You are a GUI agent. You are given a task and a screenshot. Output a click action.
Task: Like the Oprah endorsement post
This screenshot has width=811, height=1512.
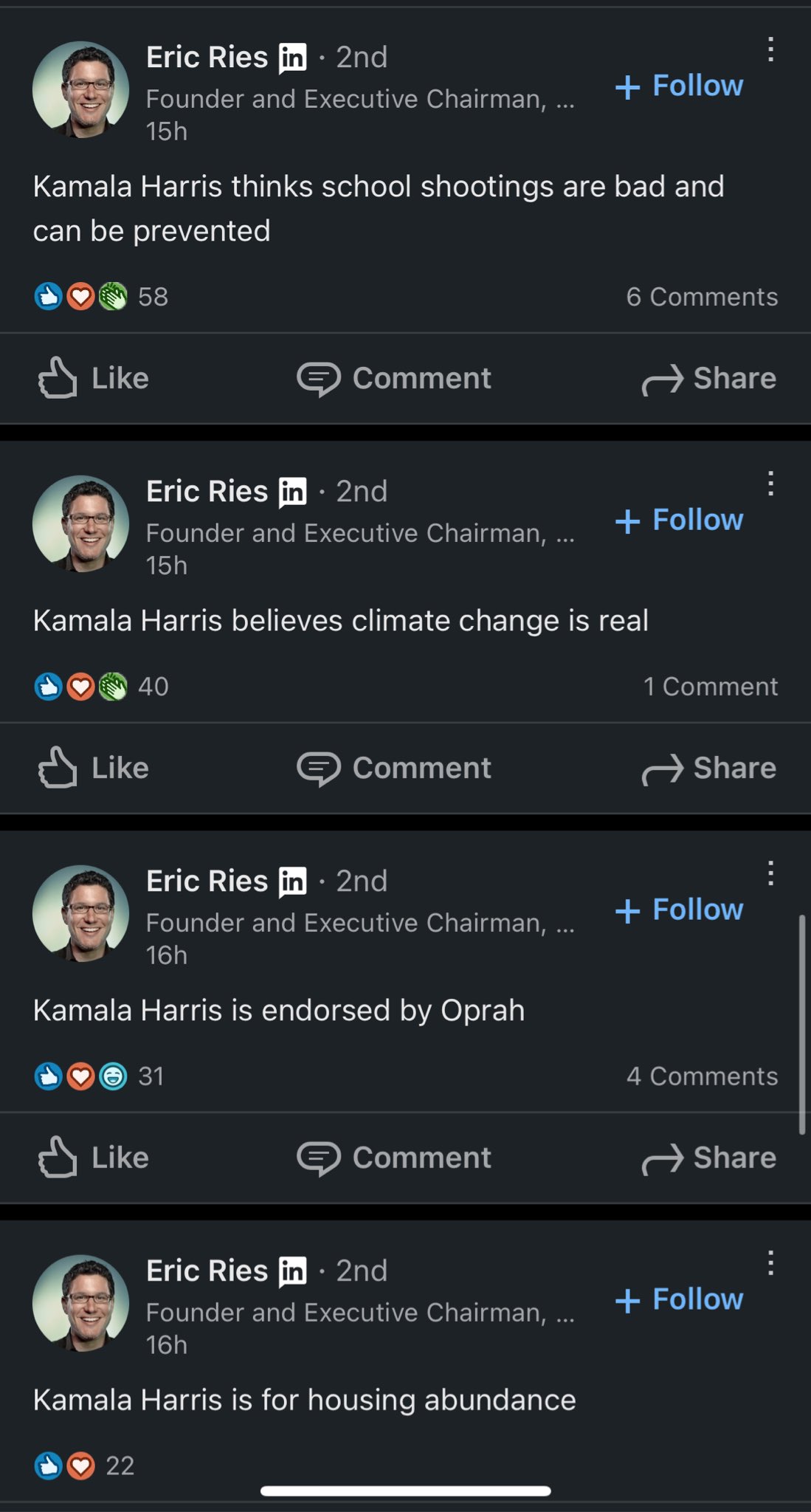click(x=94, y=1158)
